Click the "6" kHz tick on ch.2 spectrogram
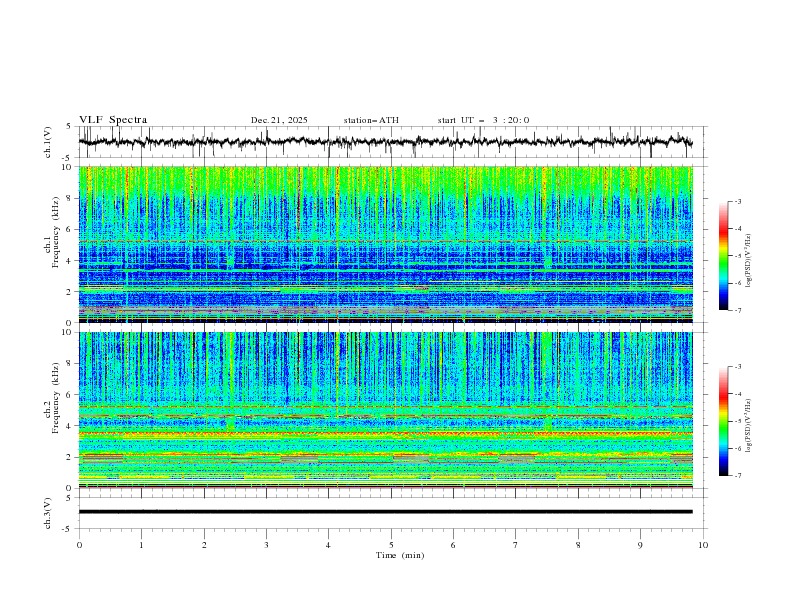Viewport: 792px width, 612px height. tap(69, 395)
